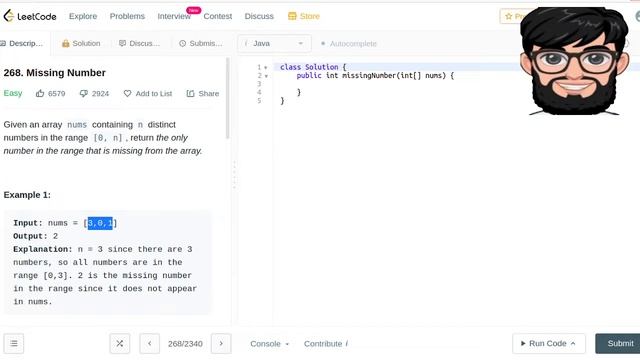Go to the Problems page
Viewport: 640px width, 360px height.
127,16
